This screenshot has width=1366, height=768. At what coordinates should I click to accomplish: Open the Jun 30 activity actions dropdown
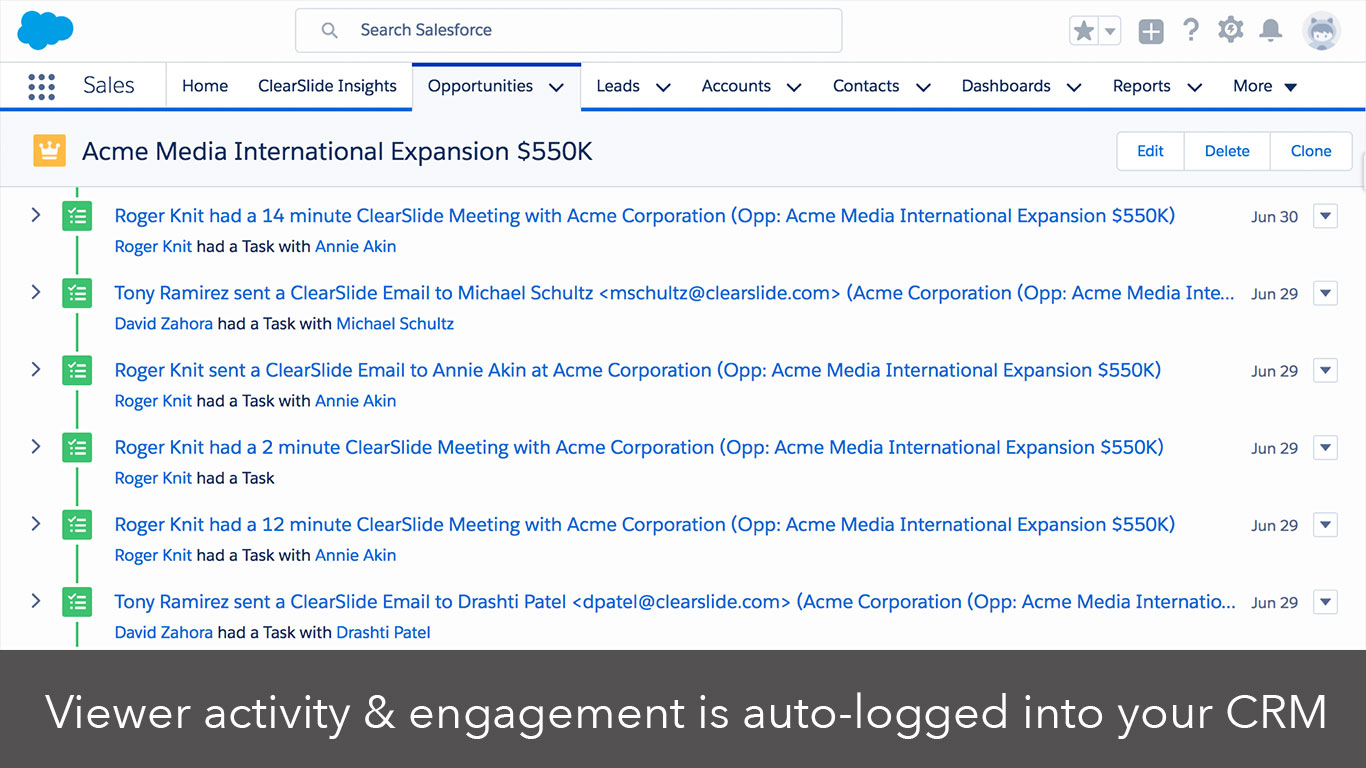coord(1325,216)
